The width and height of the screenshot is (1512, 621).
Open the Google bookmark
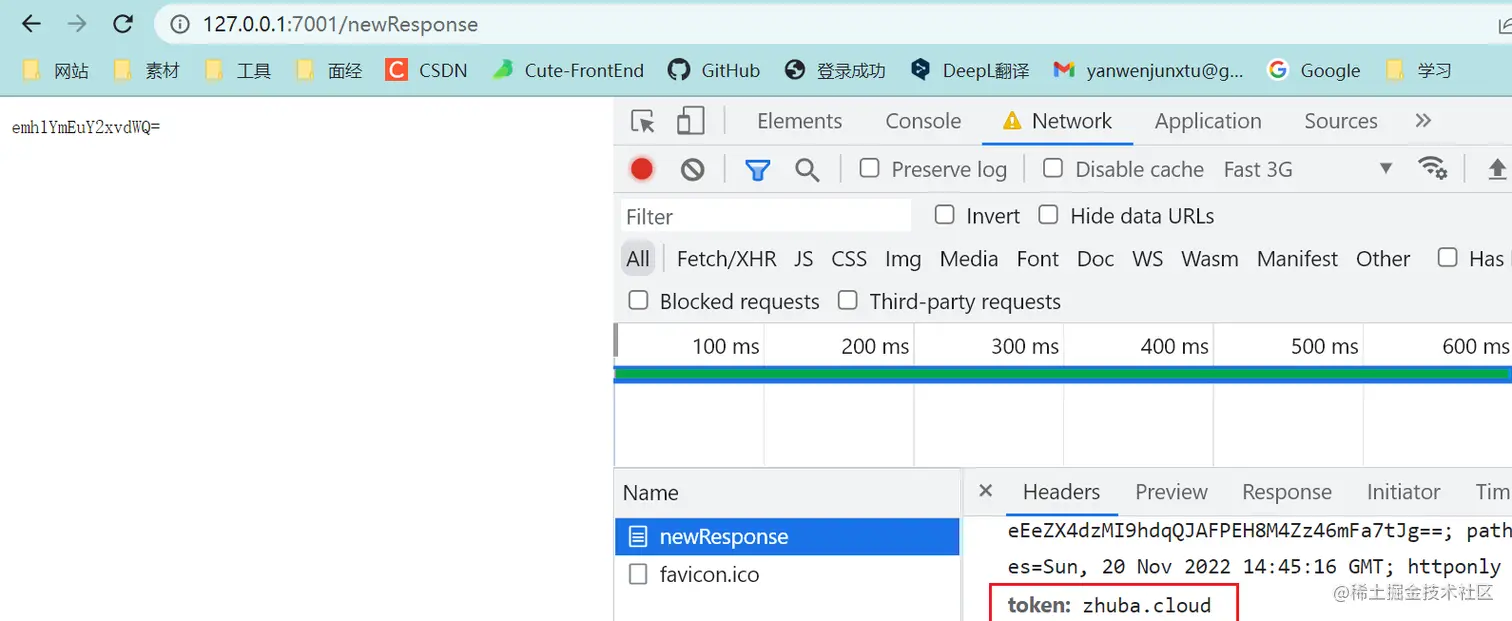(1313, 70)
